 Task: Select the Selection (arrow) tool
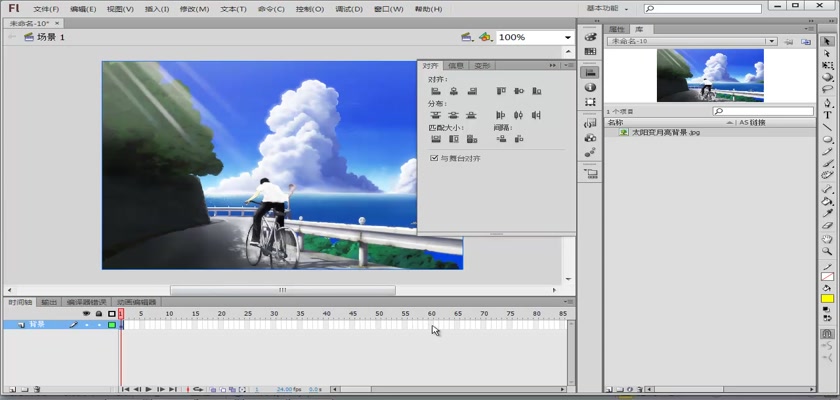tap(827, 42)
